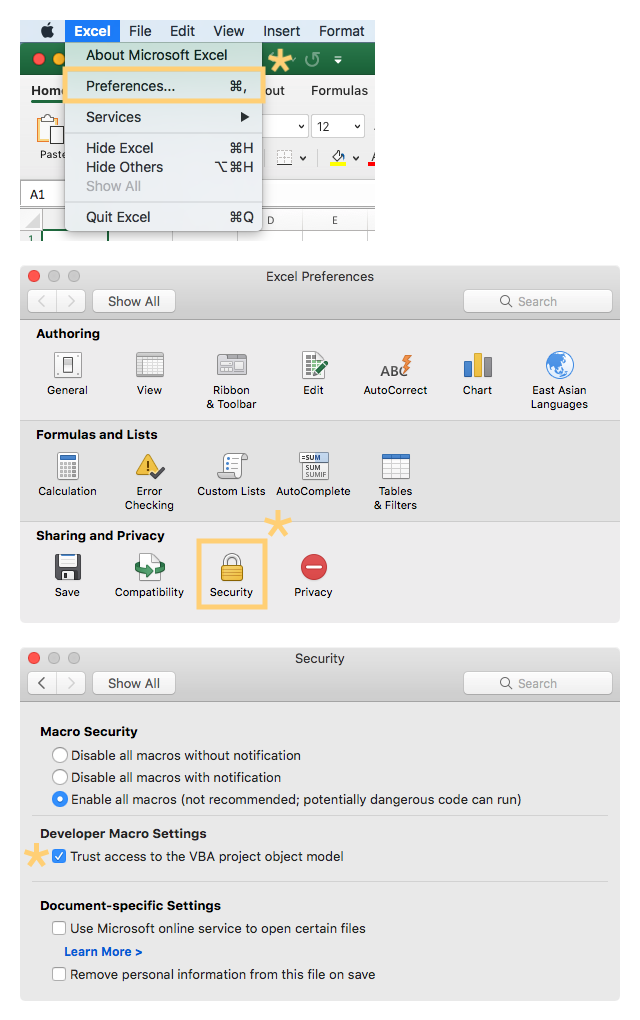The width and height of the screenshot is (640, 1020).
Task: Choose Preferences... from the Excel menu
Action: point(164,86)
